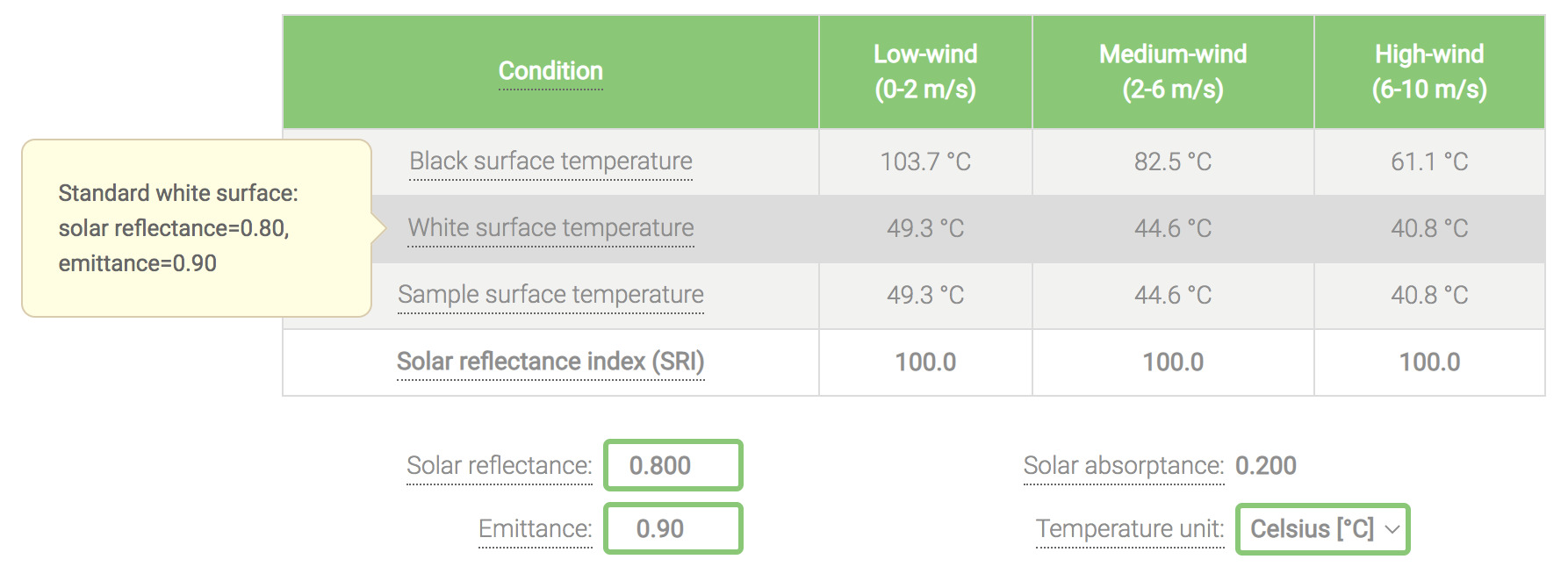Click the Sample surface temperature label
The height and width of the screenshot is (588, 1568).
click(550, 295)
